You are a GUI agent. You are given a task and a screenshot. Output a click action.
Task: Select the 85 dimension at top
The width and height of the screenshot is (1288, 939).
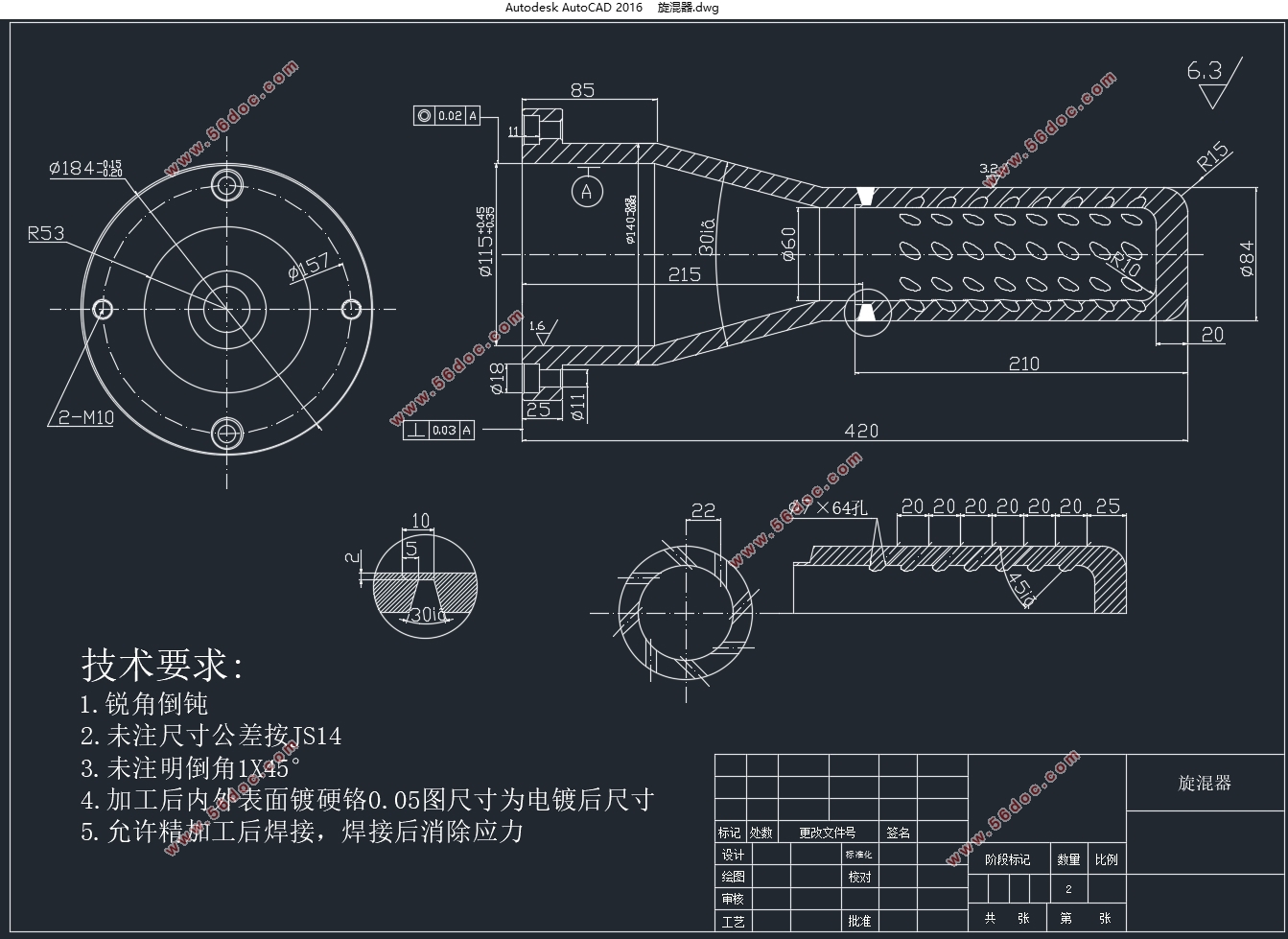[582, 90]
